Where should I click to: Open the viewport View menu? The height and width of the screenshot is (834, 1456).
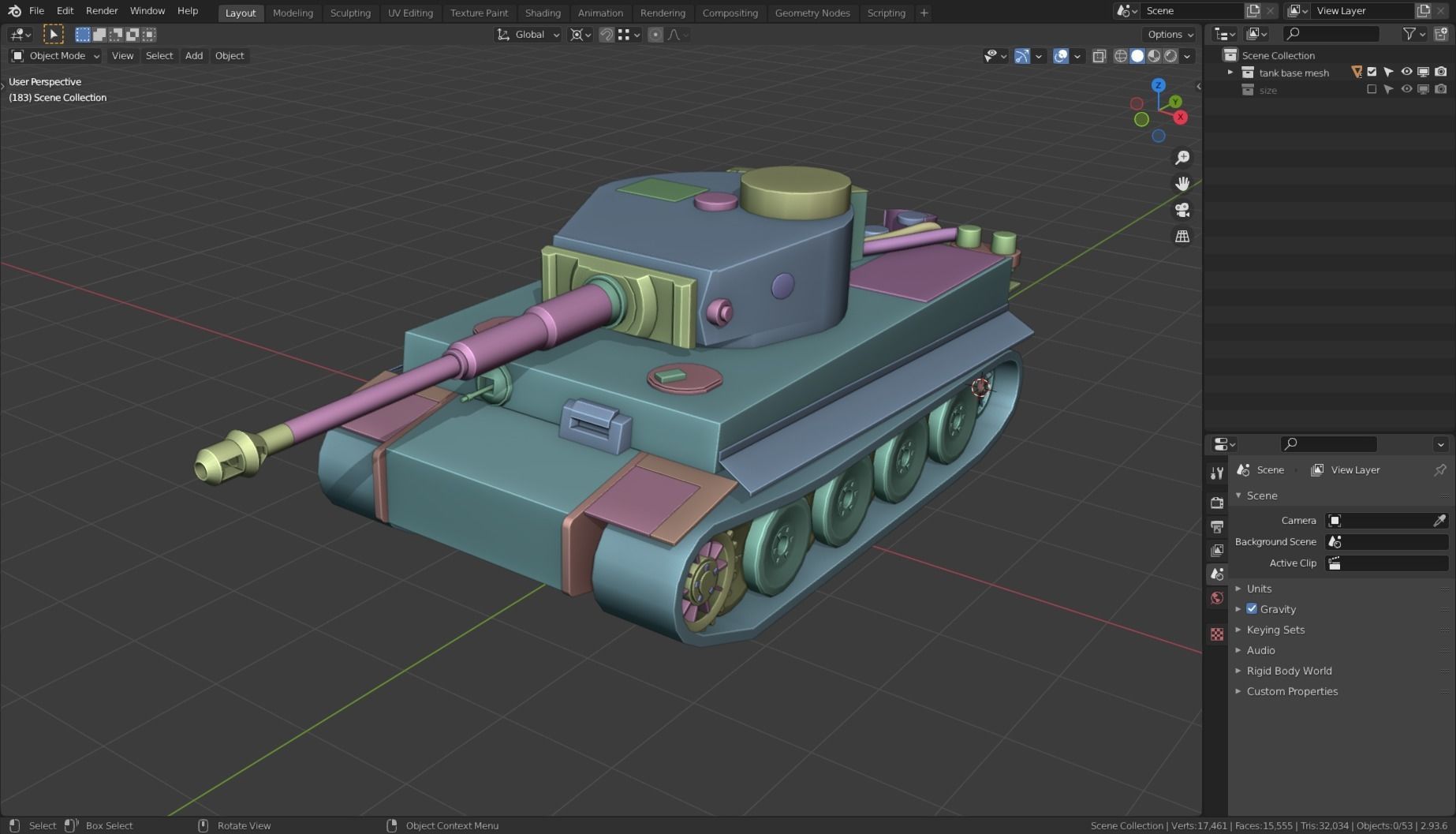pyautogui.click(x=122, y=56)
